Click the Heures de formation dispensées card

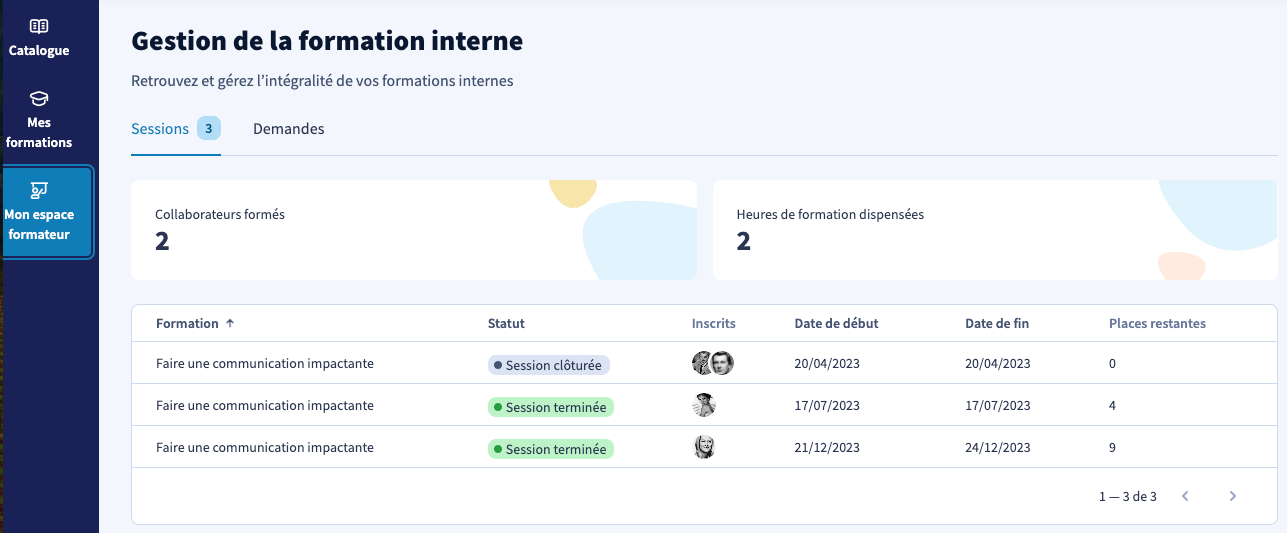995,230
